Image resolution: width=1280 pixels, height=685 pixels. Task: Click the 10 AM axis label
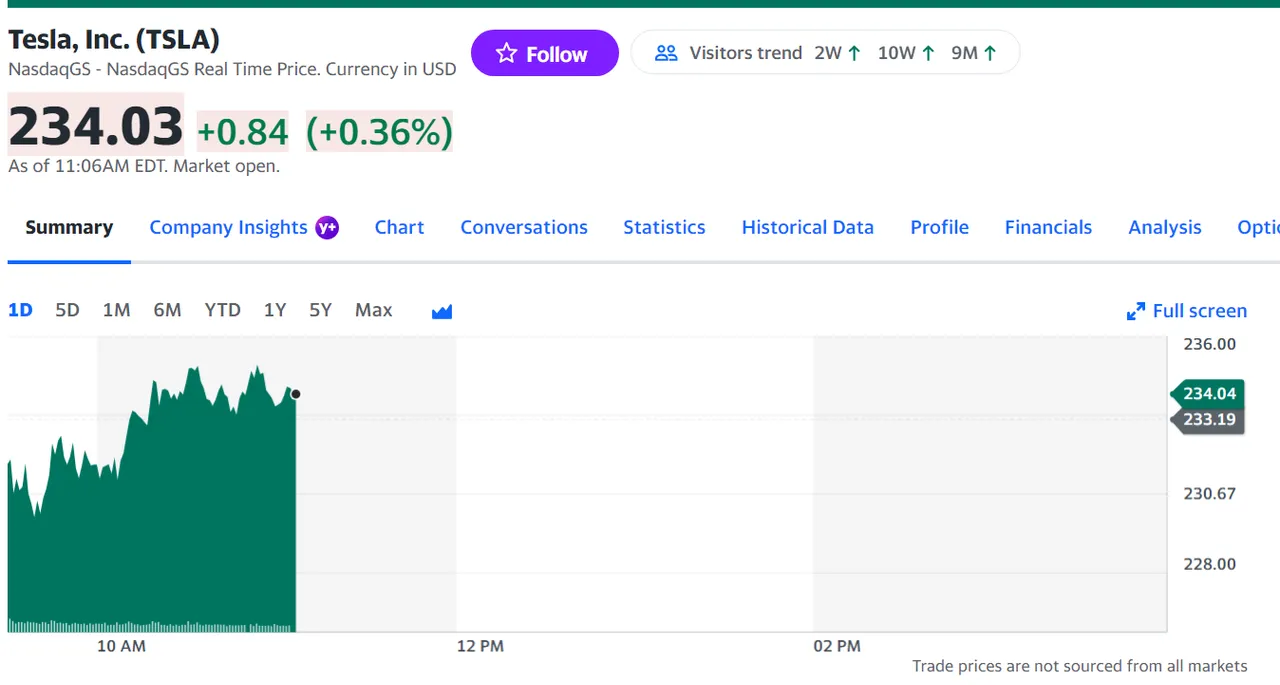121,646
